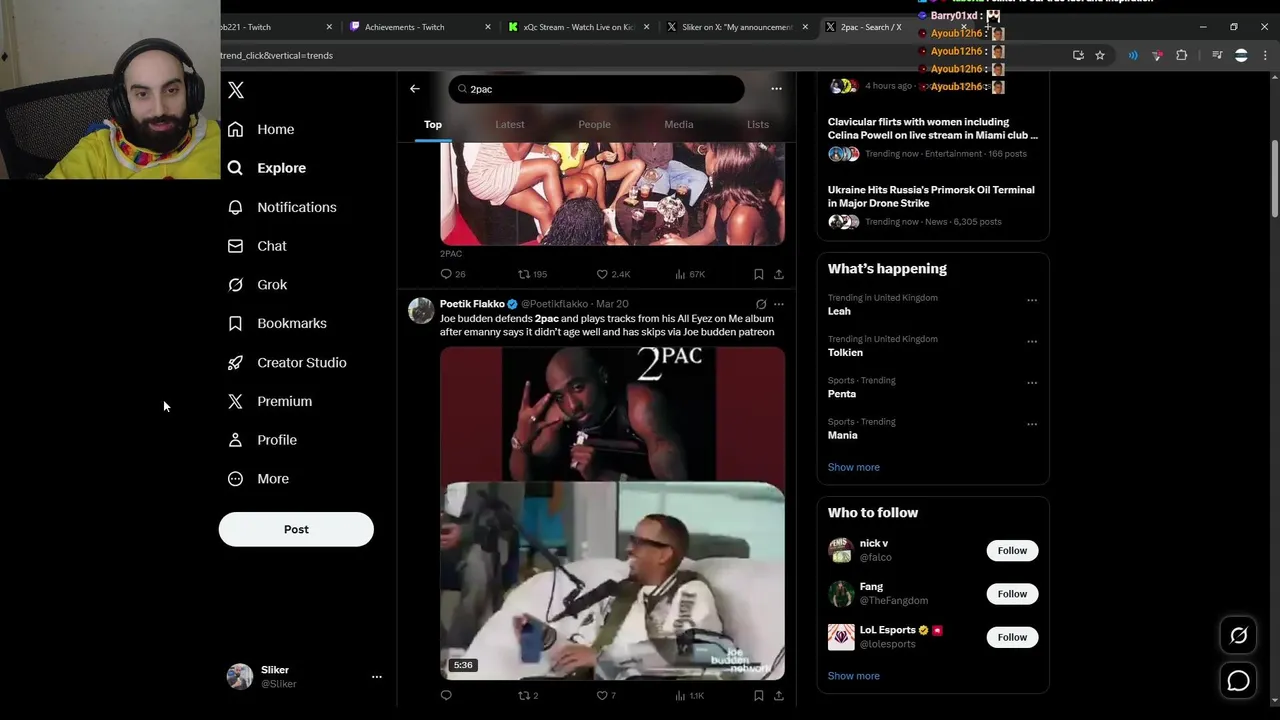The image size is (1280, 720).
Task: Share the post with 67K views
Action: [x=779, y=274]
